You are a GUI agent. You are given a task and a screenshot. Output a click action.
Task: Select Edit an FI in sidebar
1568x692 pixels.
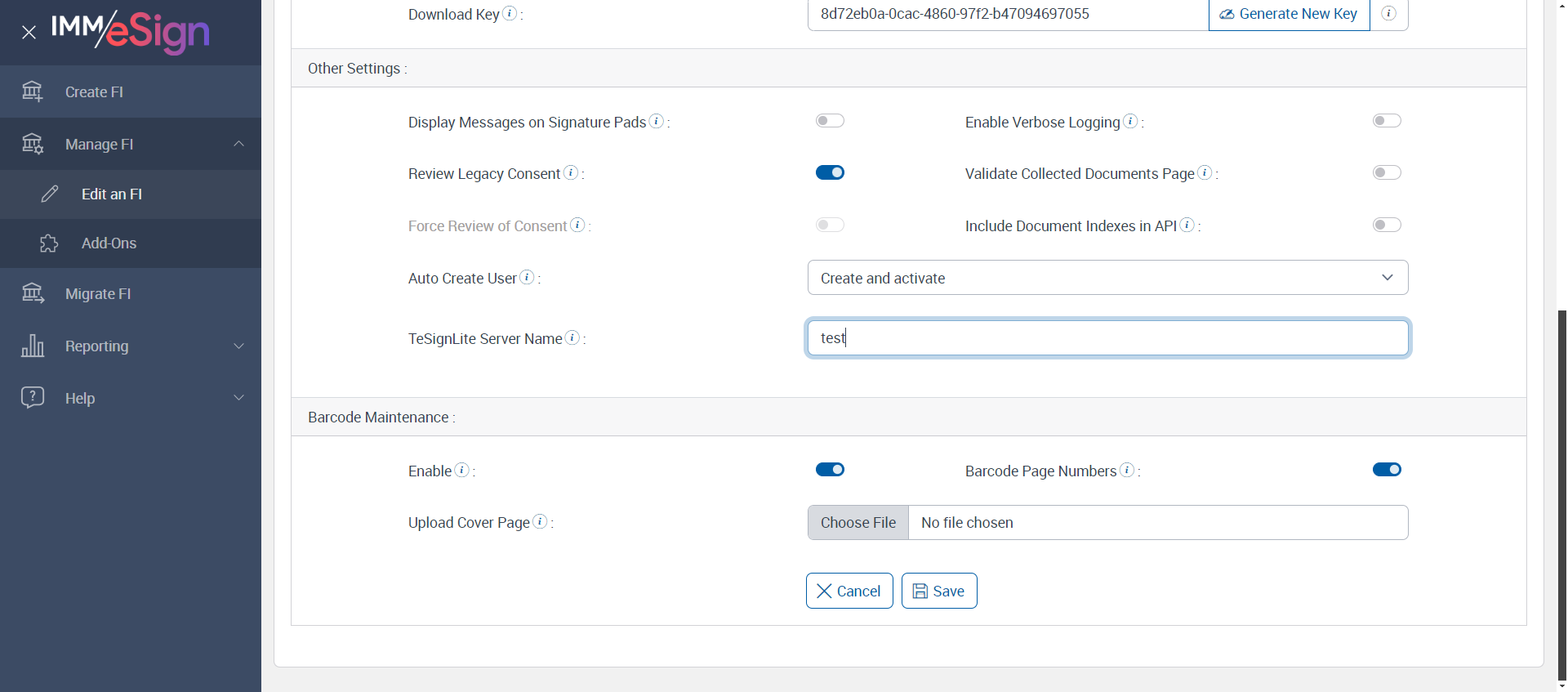point(111,194)
